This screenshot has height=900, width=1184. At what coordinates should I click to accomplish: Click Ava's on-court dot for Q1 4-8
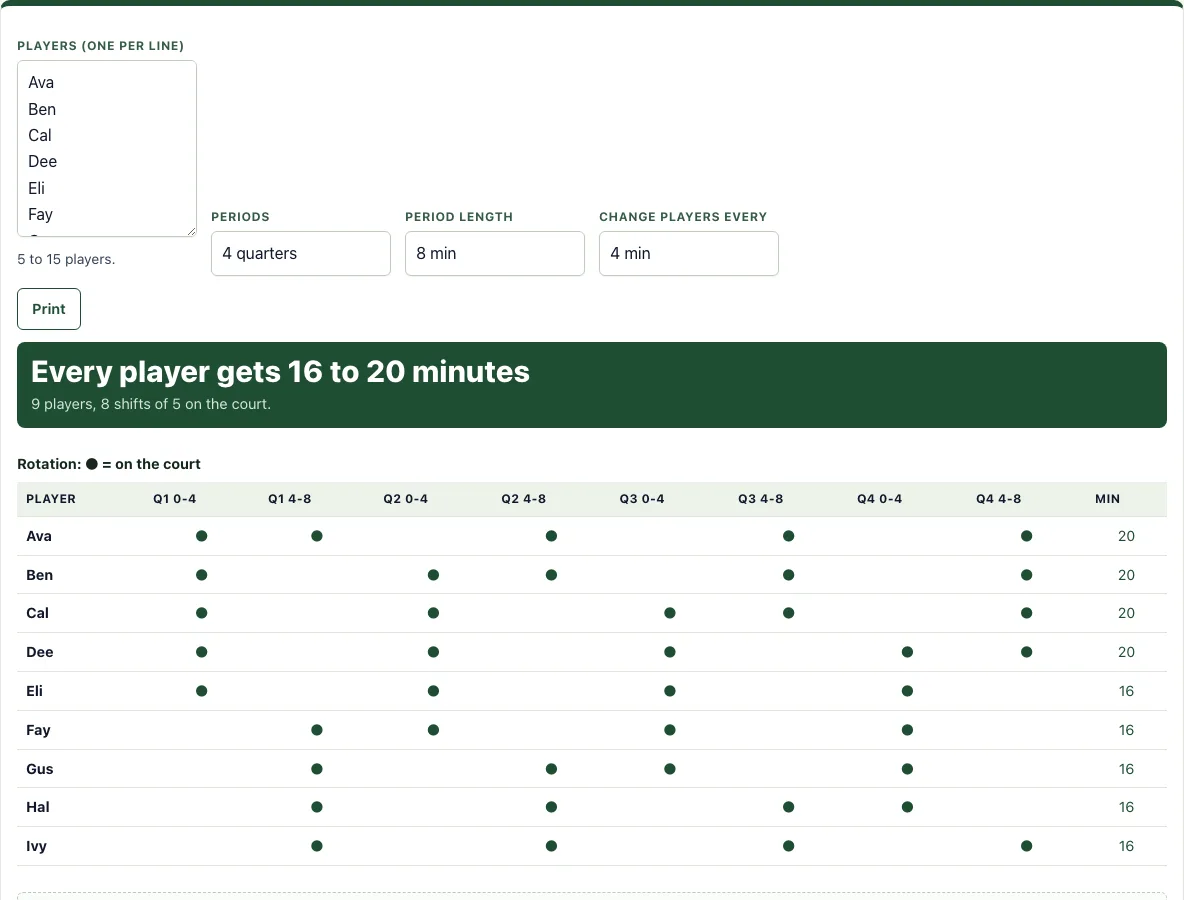click(x=317, y=536)
